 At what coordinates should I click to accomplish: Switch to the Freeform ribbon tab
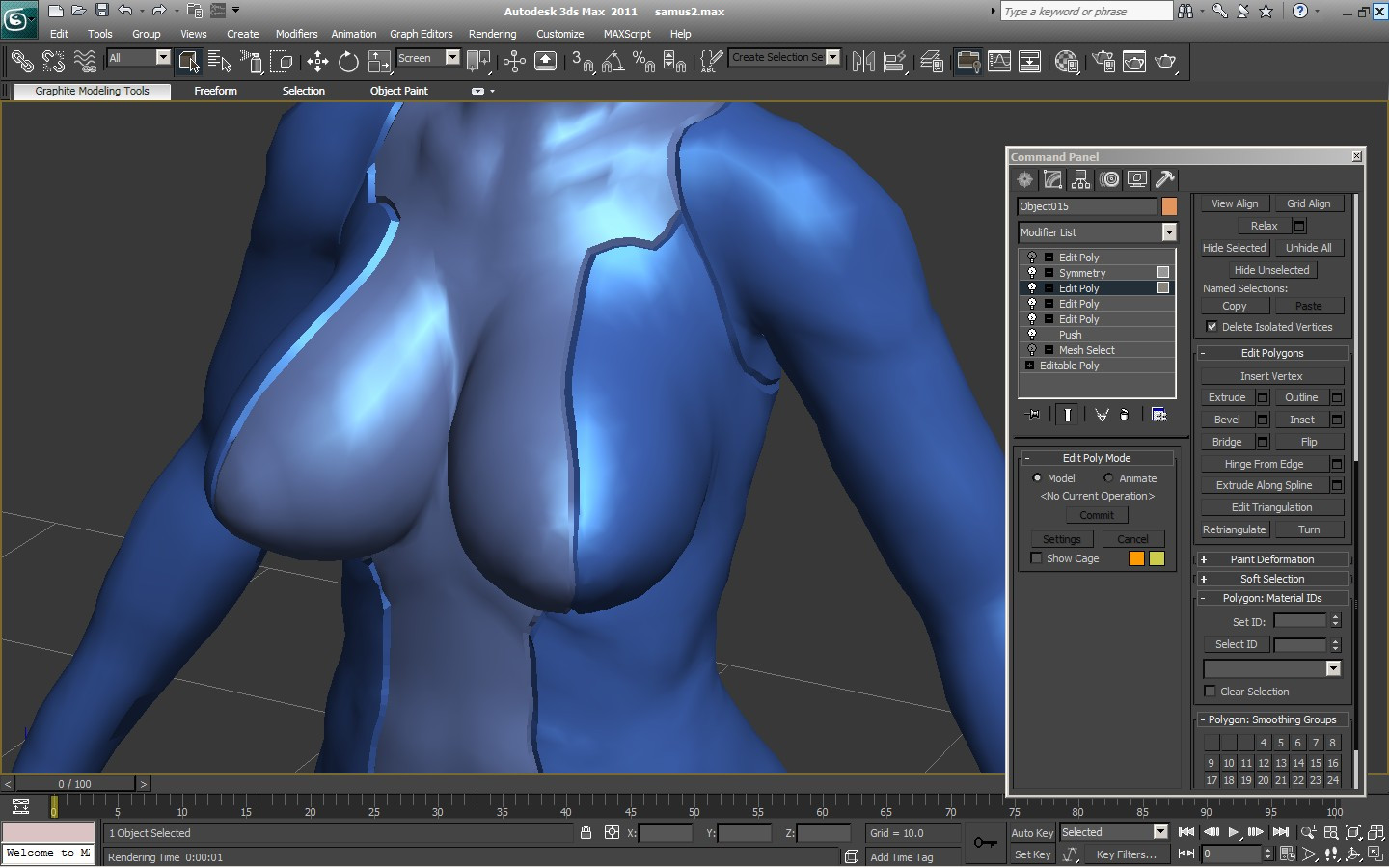[215, 91]
